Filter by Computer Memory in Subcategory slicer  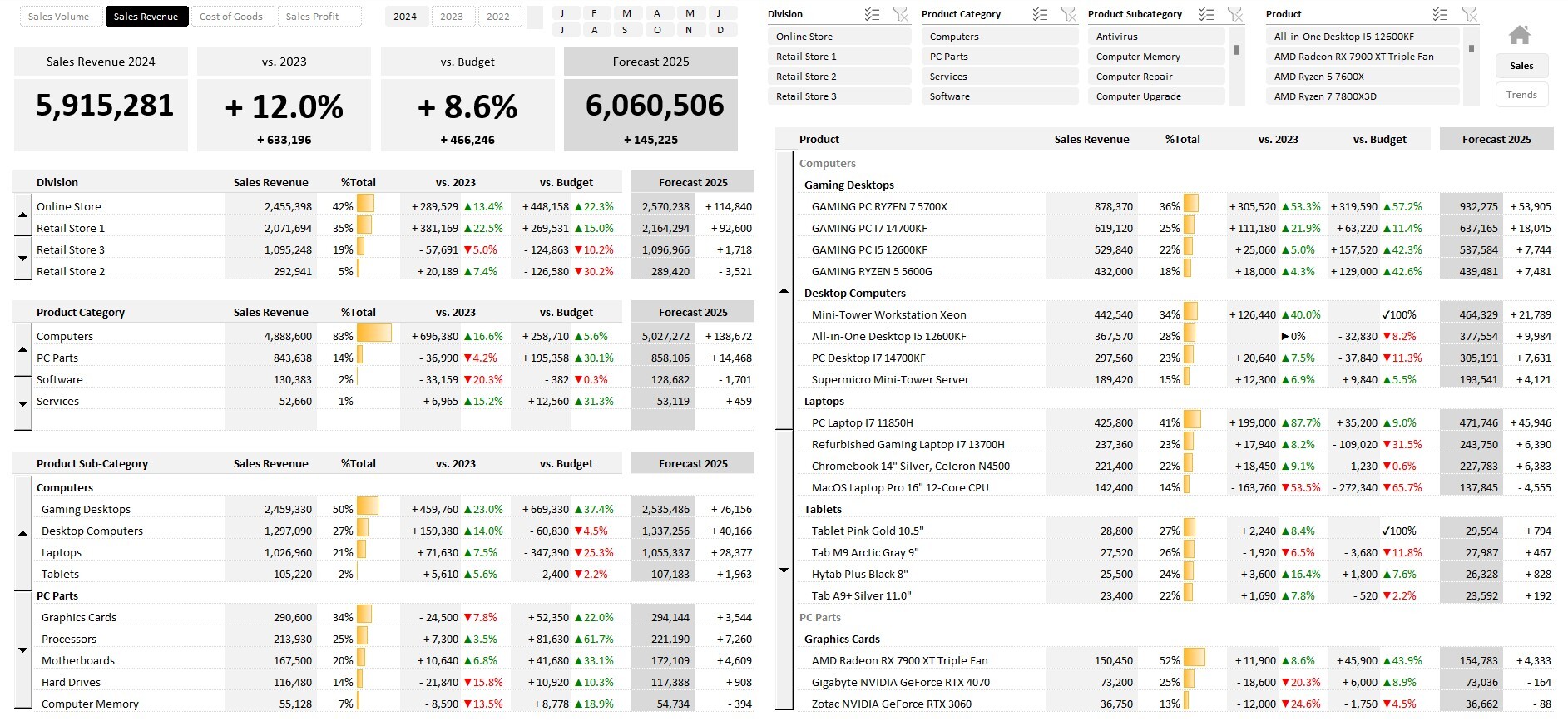pos(1156,57)
